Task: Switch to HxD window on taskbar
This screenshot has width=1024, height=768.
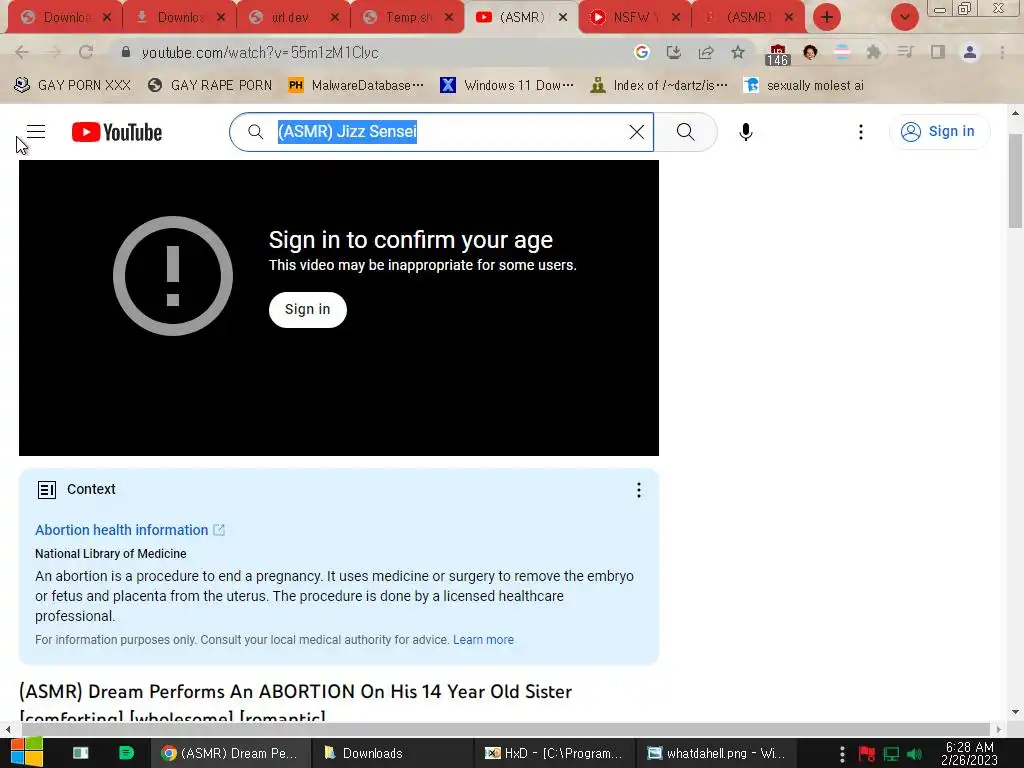Action: tap(554, 753)
